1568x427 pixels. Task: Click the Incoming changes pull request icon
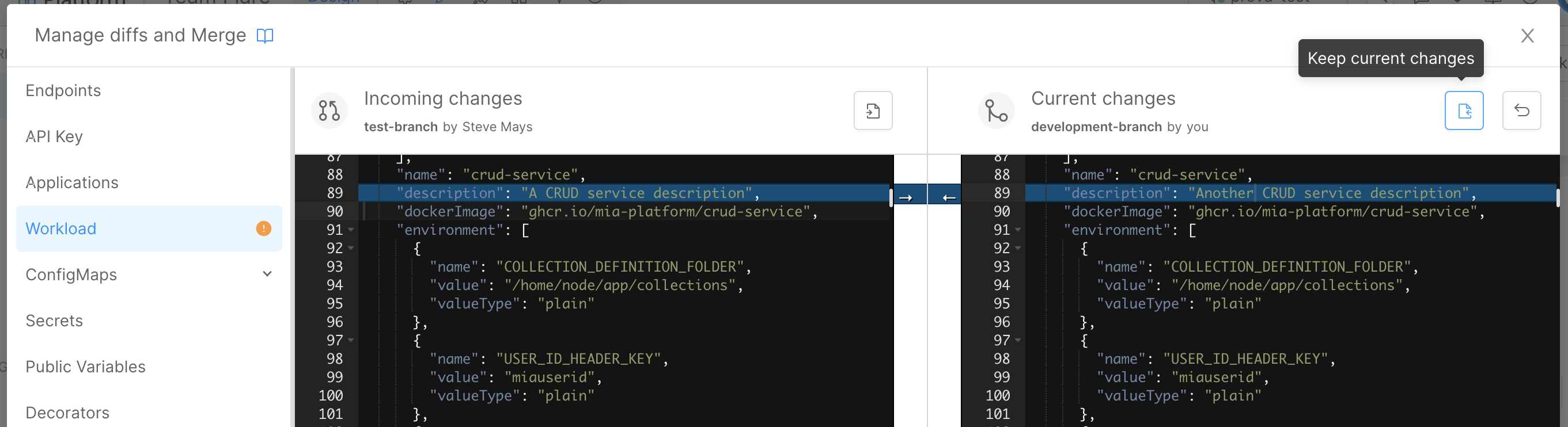[329, 110]
